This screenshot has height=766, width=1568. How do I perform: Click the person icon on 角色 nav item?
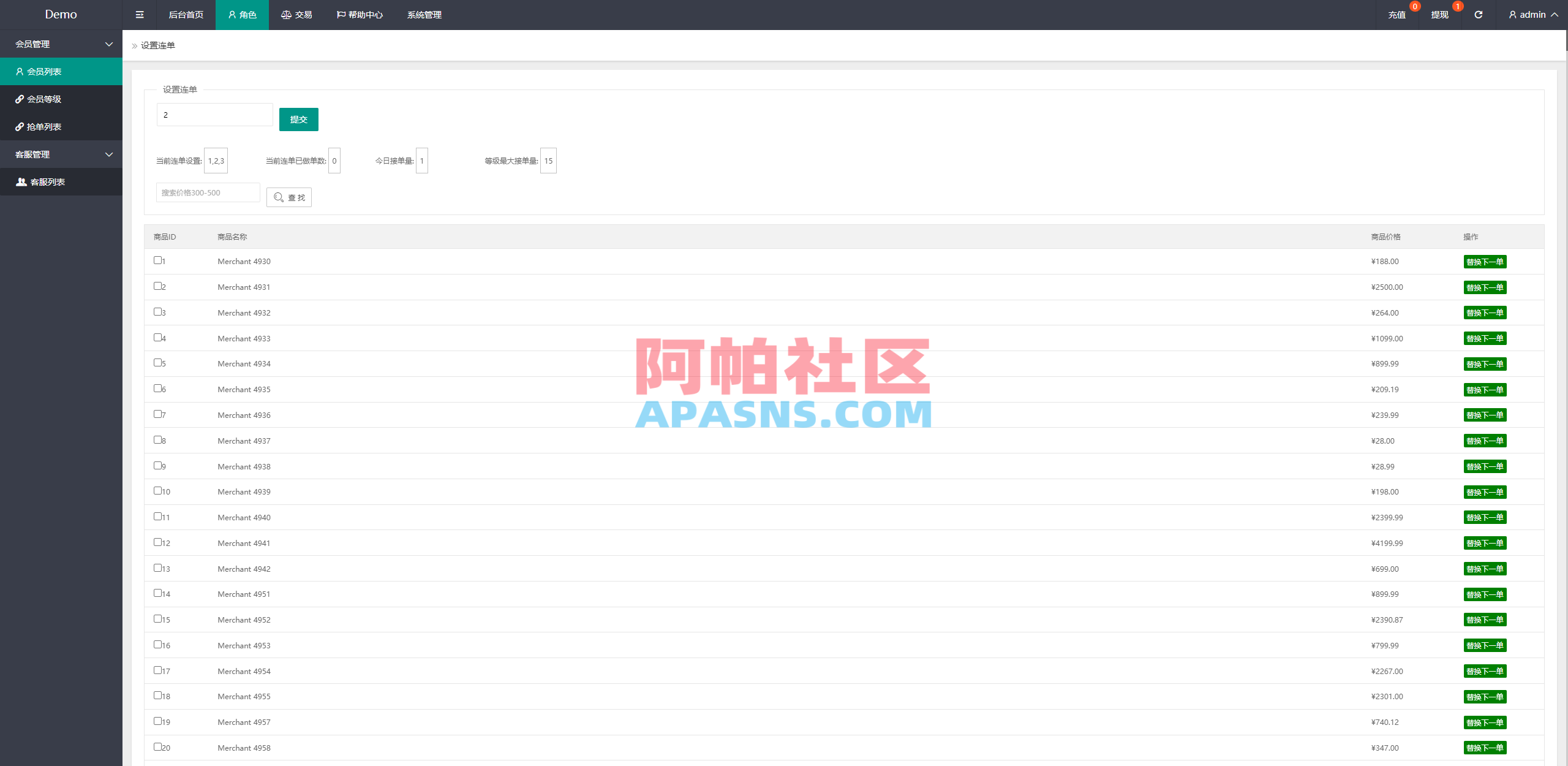(x=231, y=15)
